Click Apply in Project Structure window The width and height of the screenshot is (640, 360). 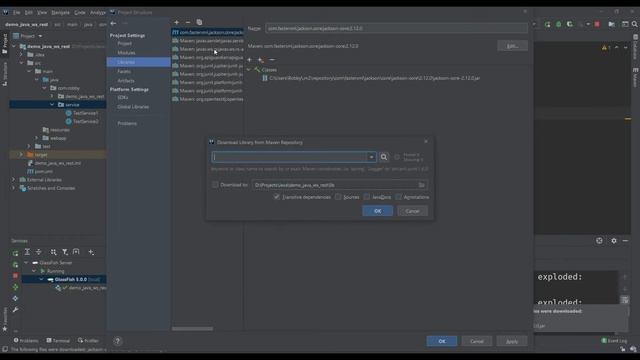point(512,341)
